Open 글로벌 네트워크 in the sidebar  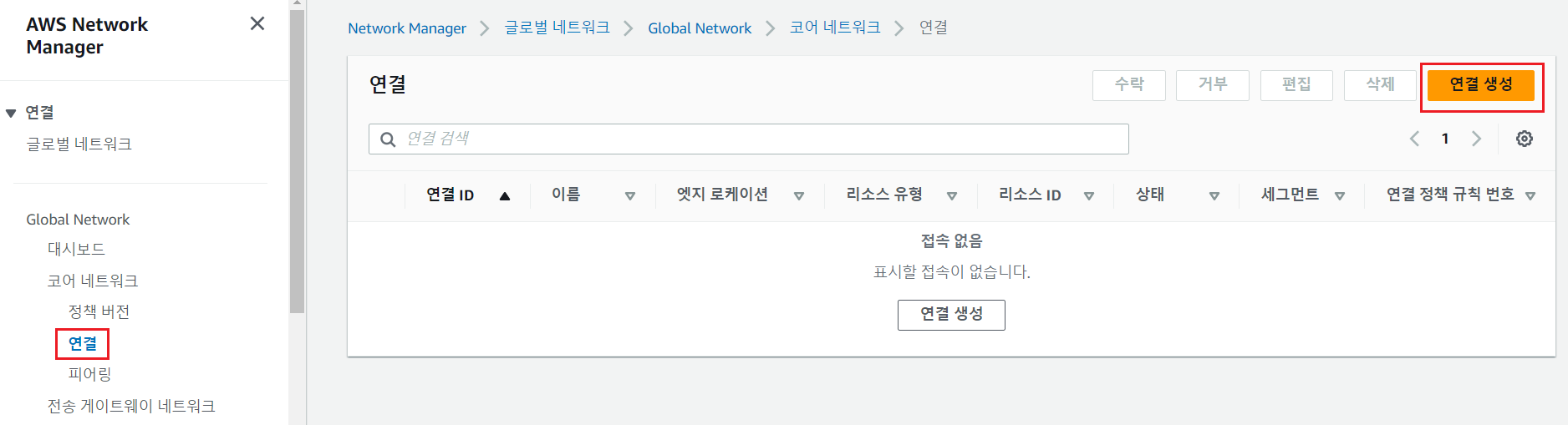[x=79, y=144]
